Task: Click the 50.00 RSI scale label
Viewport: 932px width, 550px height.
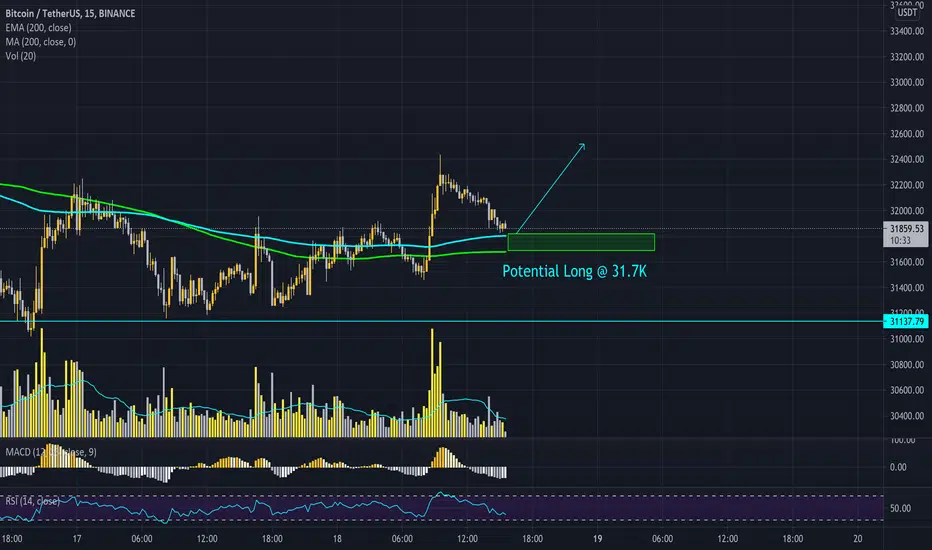Action: 900,508
